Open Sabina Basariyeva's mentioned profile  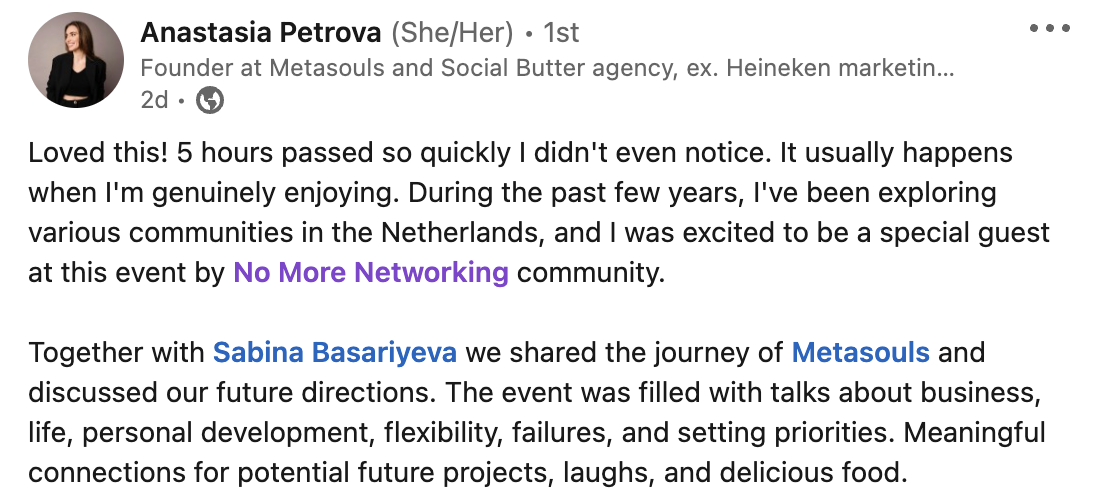click(335, 352)
